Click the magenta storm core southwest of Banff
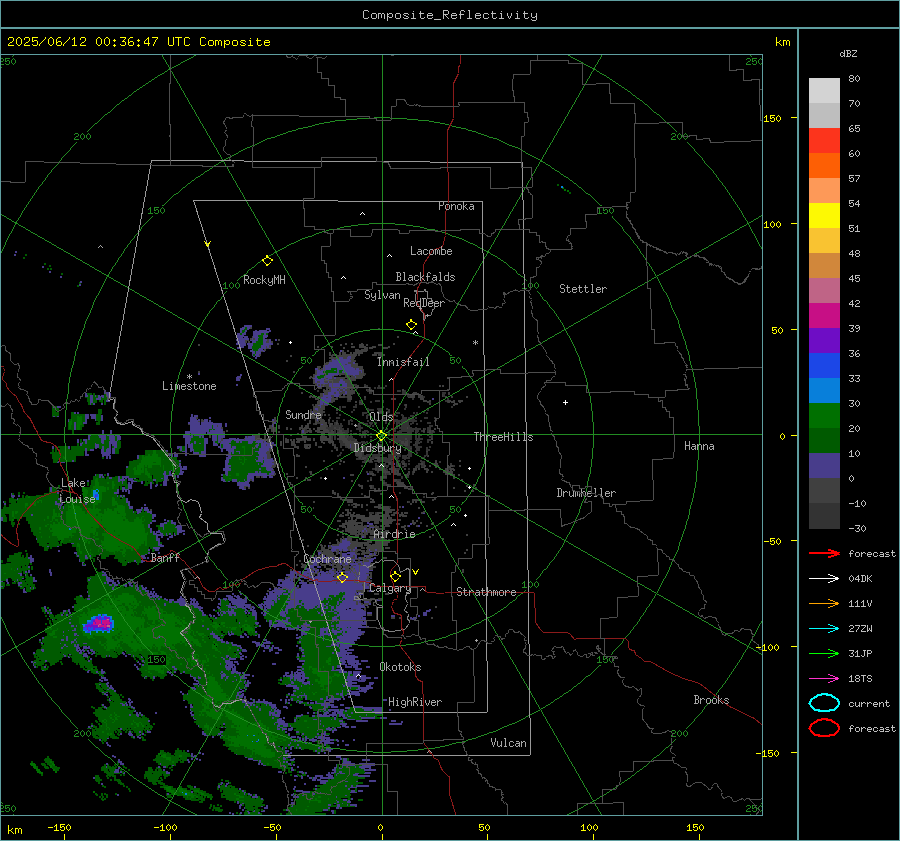The image size is (900, 841). pyautogui.click(x=102, y=622)
